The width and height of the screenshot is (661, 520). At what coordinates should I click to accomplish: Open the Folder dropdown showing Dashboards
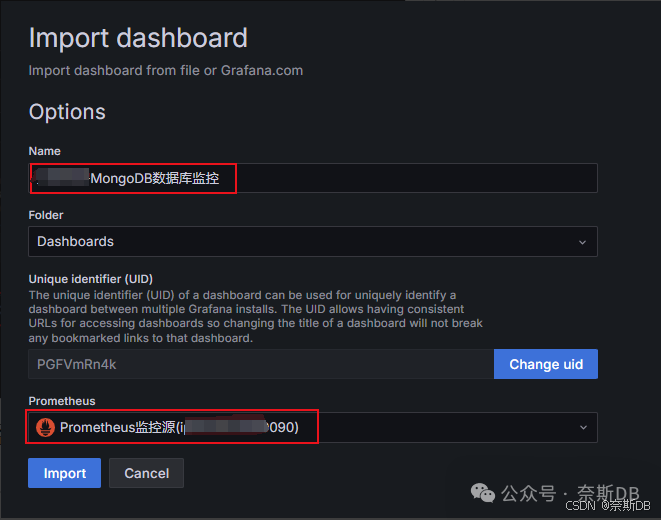tap(313, 241)
